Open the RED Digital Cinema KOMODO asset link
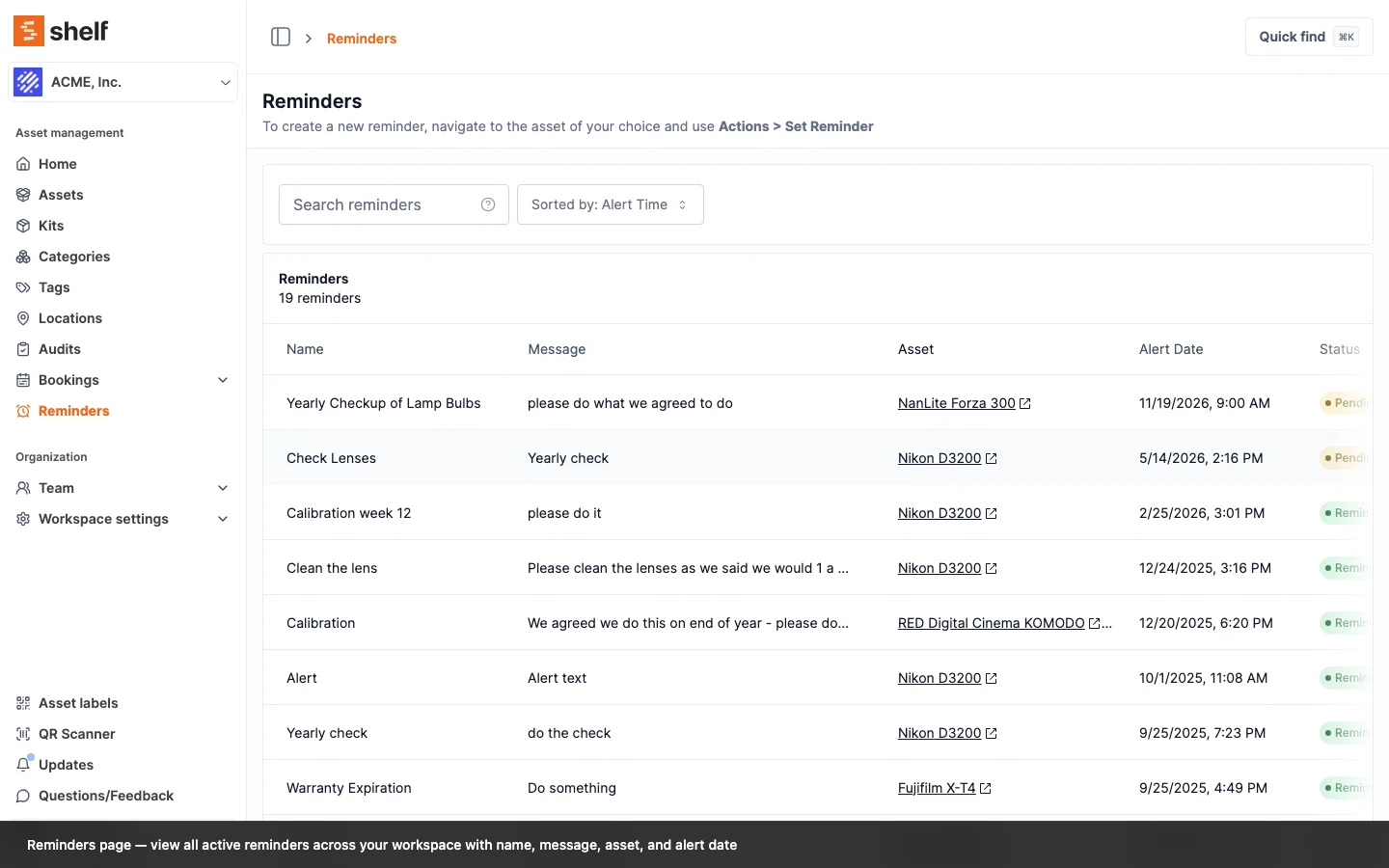 991,623
